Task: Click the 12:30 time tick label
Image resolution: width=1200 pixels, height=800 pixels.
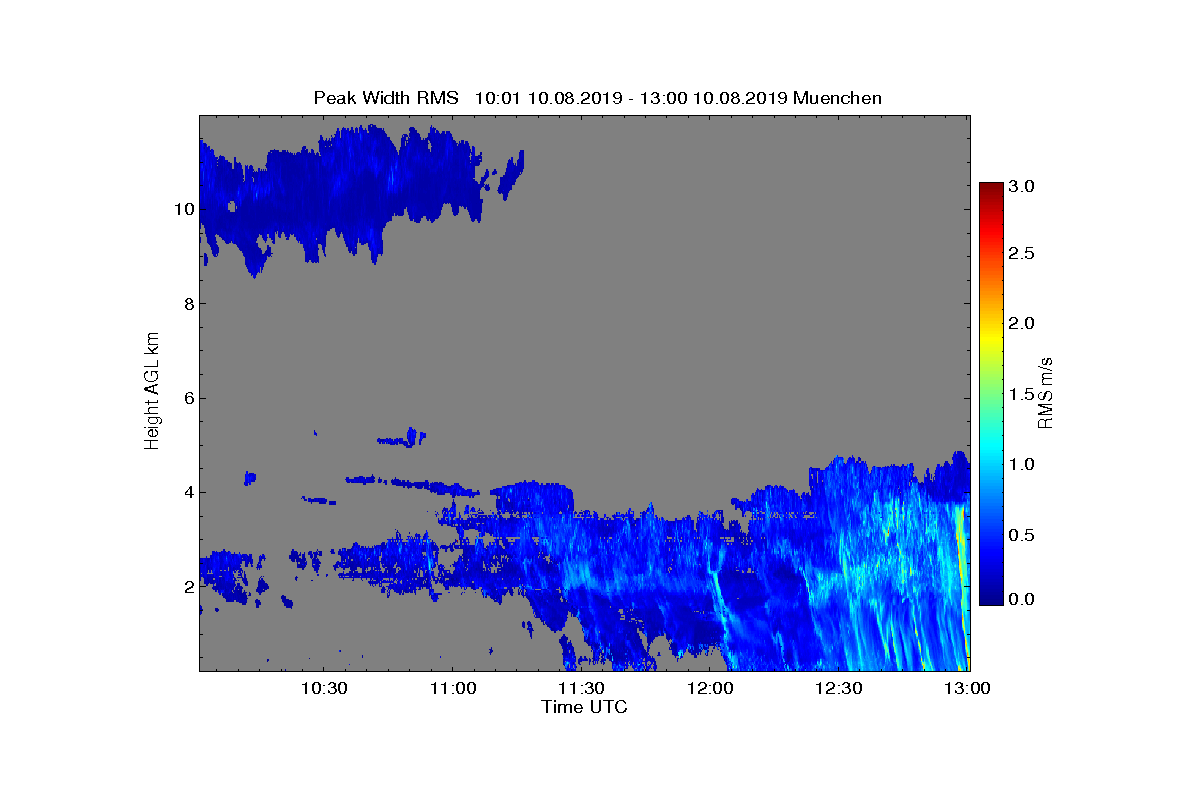Action: click(x=839, y=688)
